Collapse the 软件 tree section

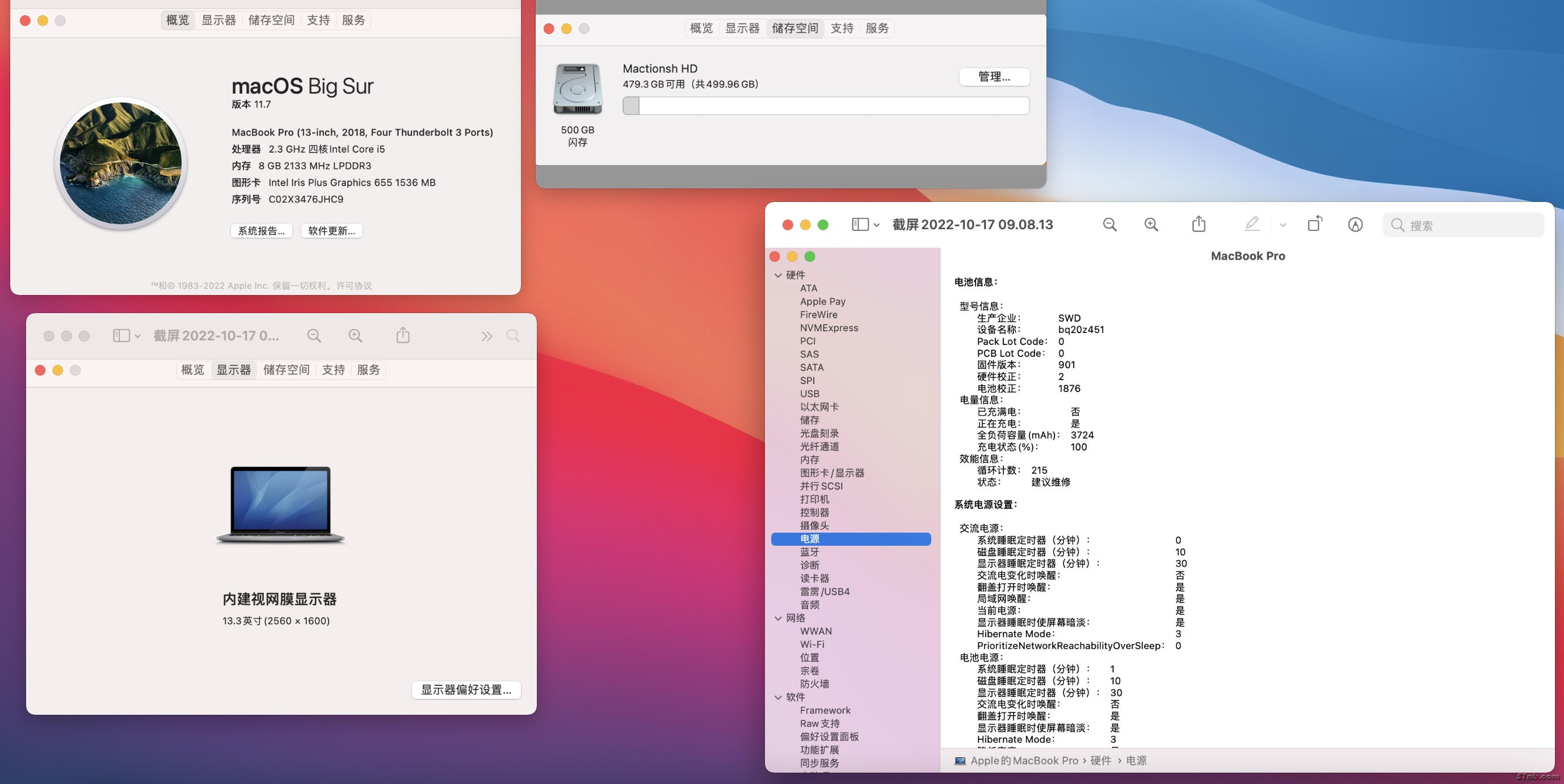778,697
